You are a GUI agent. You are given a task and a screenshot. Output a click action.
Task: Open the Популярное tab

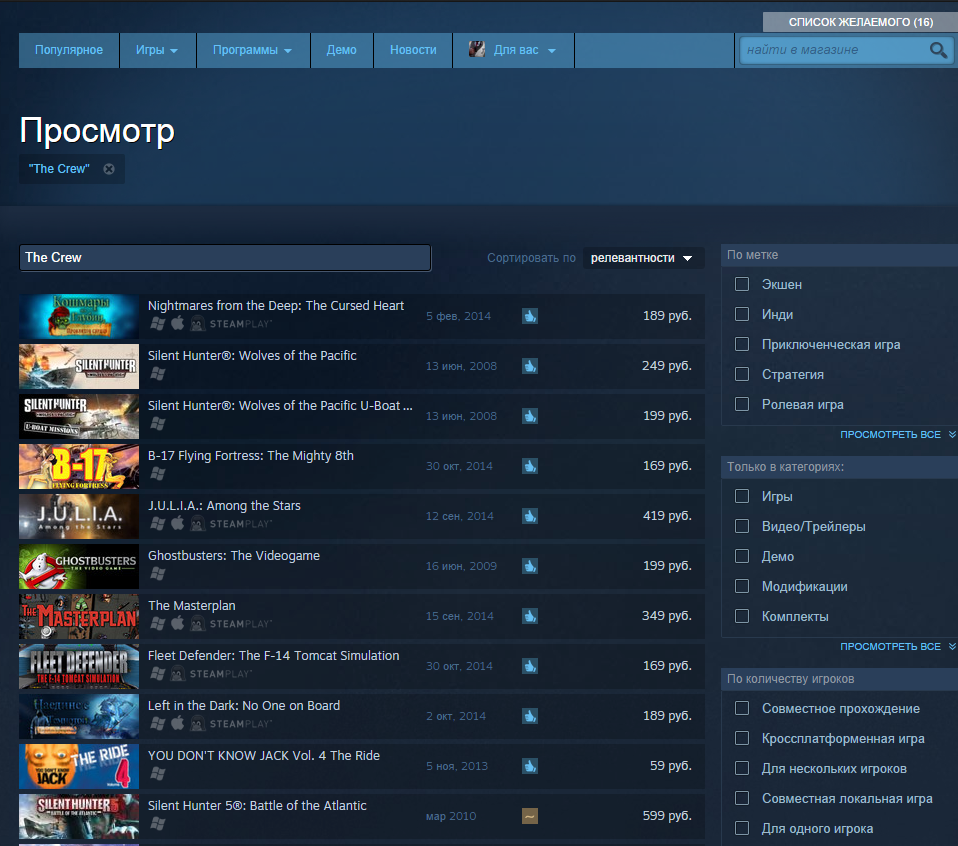[69, 50]
